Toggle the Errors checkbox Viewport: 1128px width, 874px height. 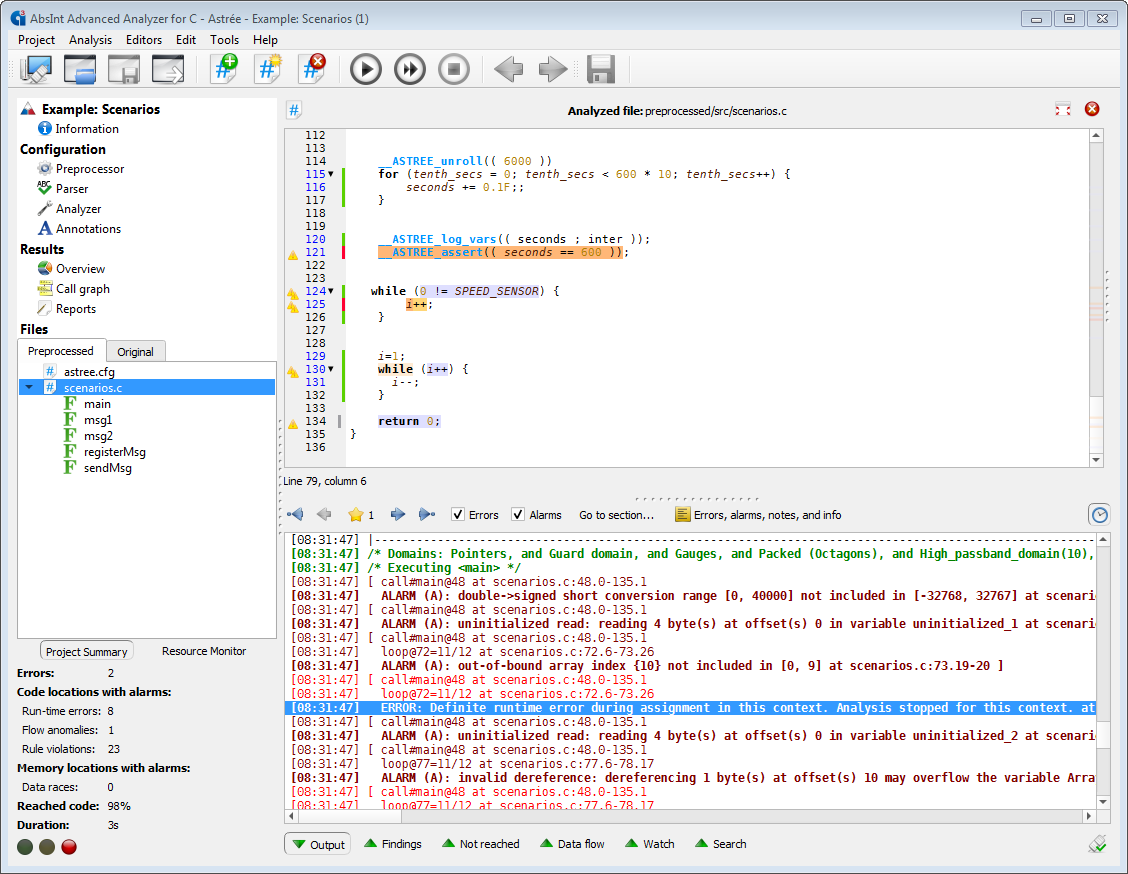458,514
